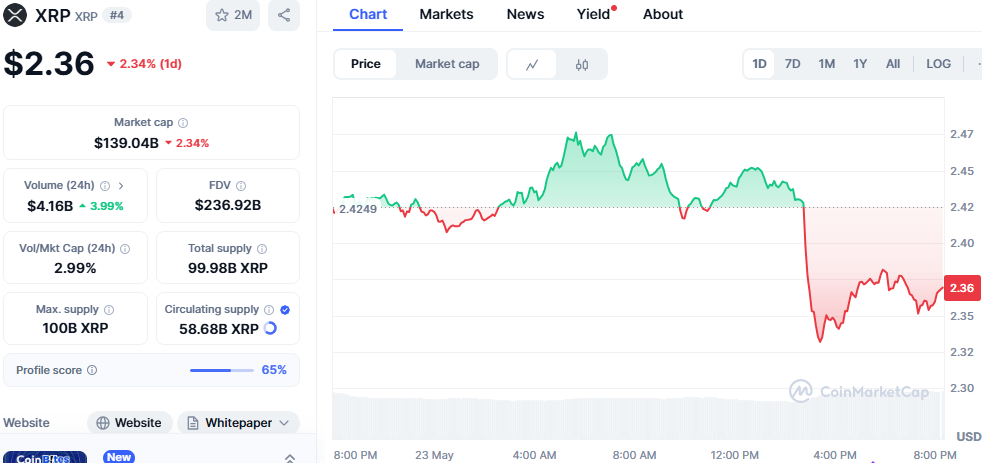Click info icon beside FDV

(241, 185)
